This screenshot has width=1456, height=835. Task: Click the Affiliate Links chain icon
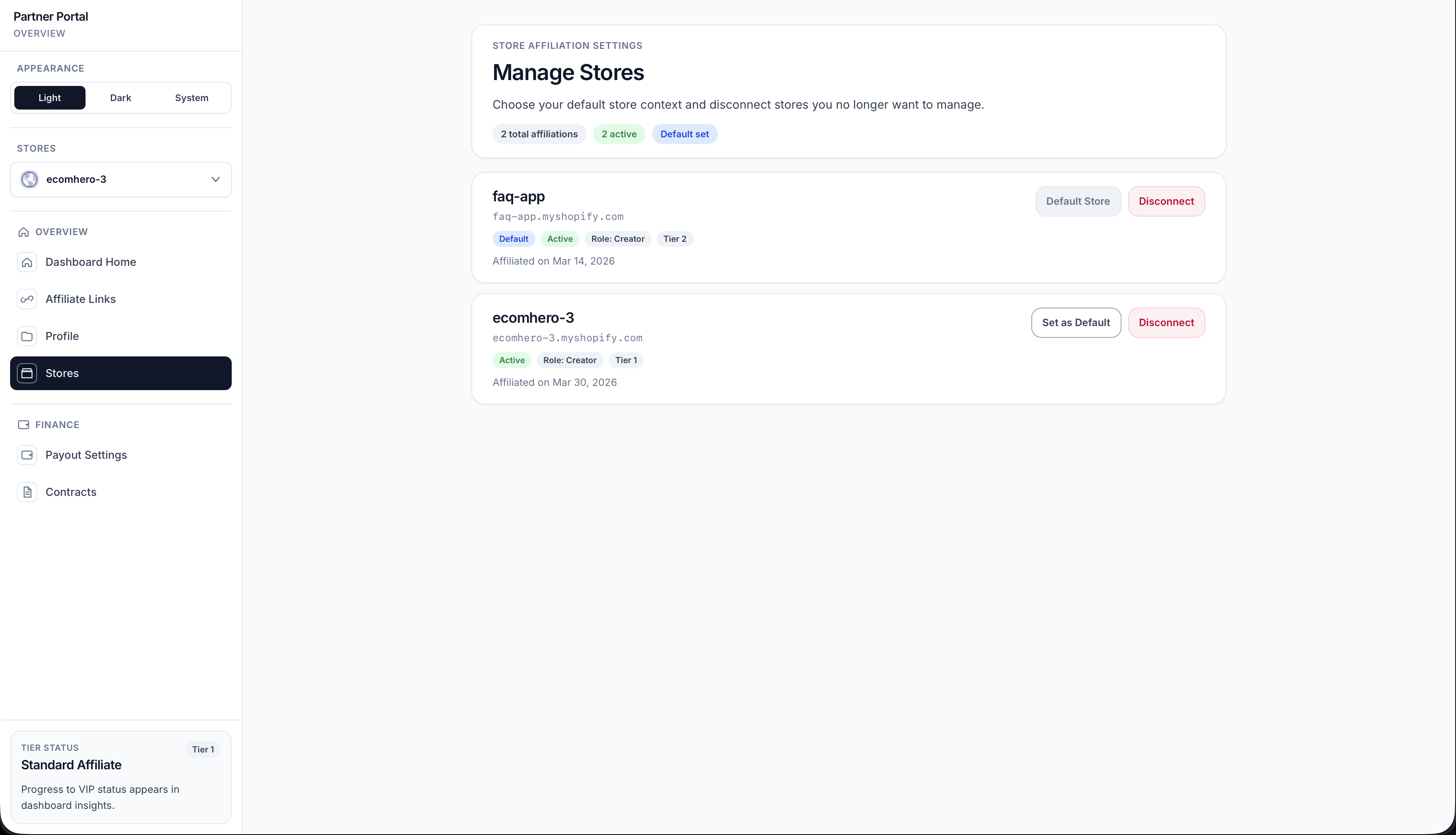[27, 300]
